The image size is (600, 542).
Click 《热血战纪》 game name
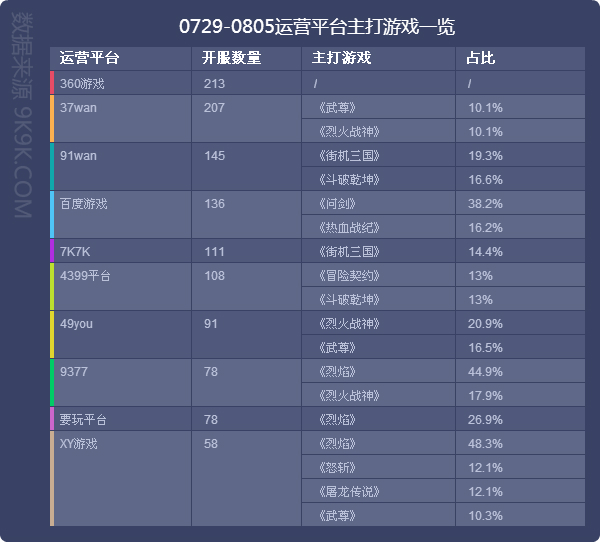tap(349, 228)
